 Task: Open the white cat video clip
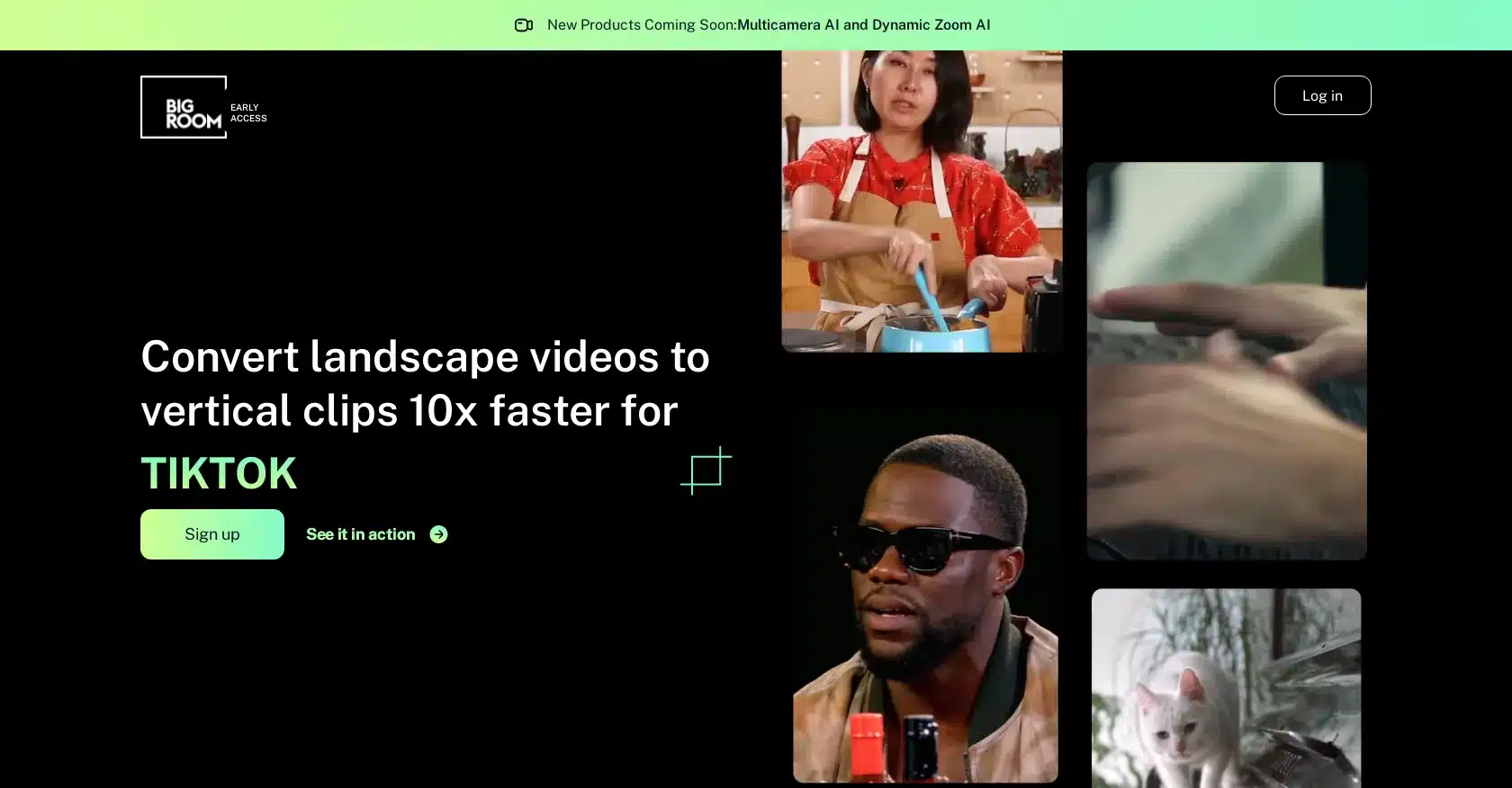(x=1226, y=688)
